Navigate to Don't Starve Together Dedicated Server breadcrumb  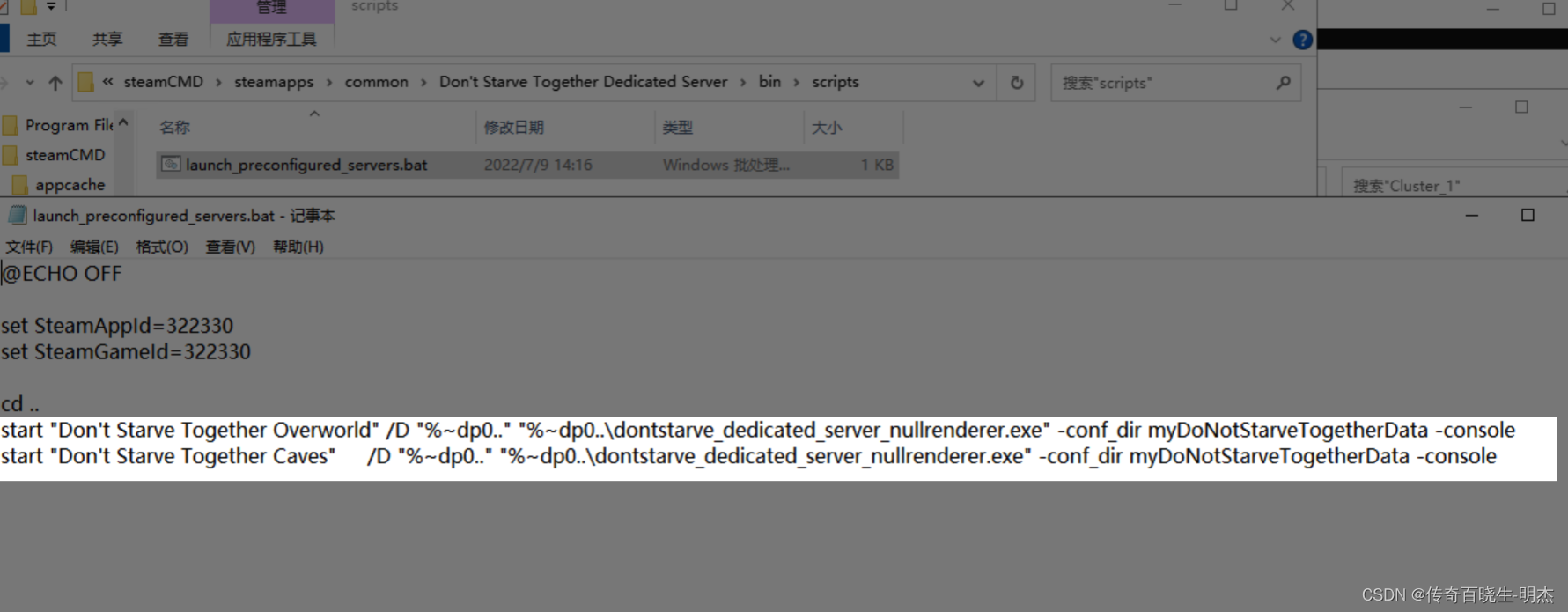(x=583, y=82)
